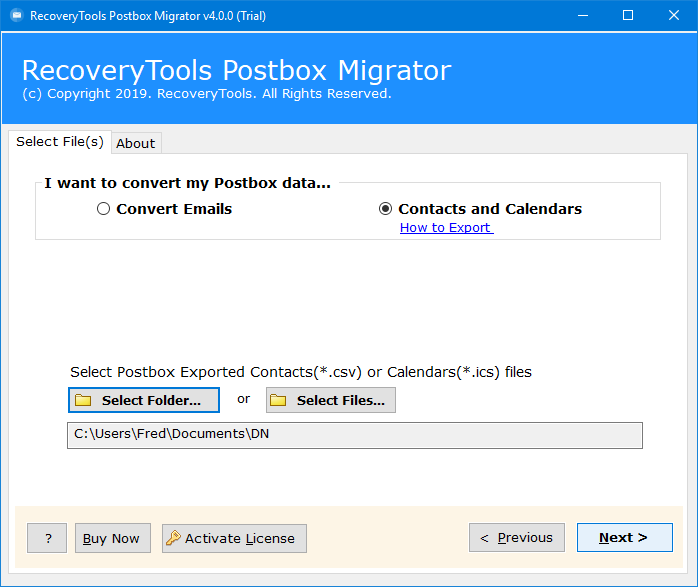This screenshot has height=587, width=698.
Task: Click the key icon on Activate License
Action: coord(173,538)
